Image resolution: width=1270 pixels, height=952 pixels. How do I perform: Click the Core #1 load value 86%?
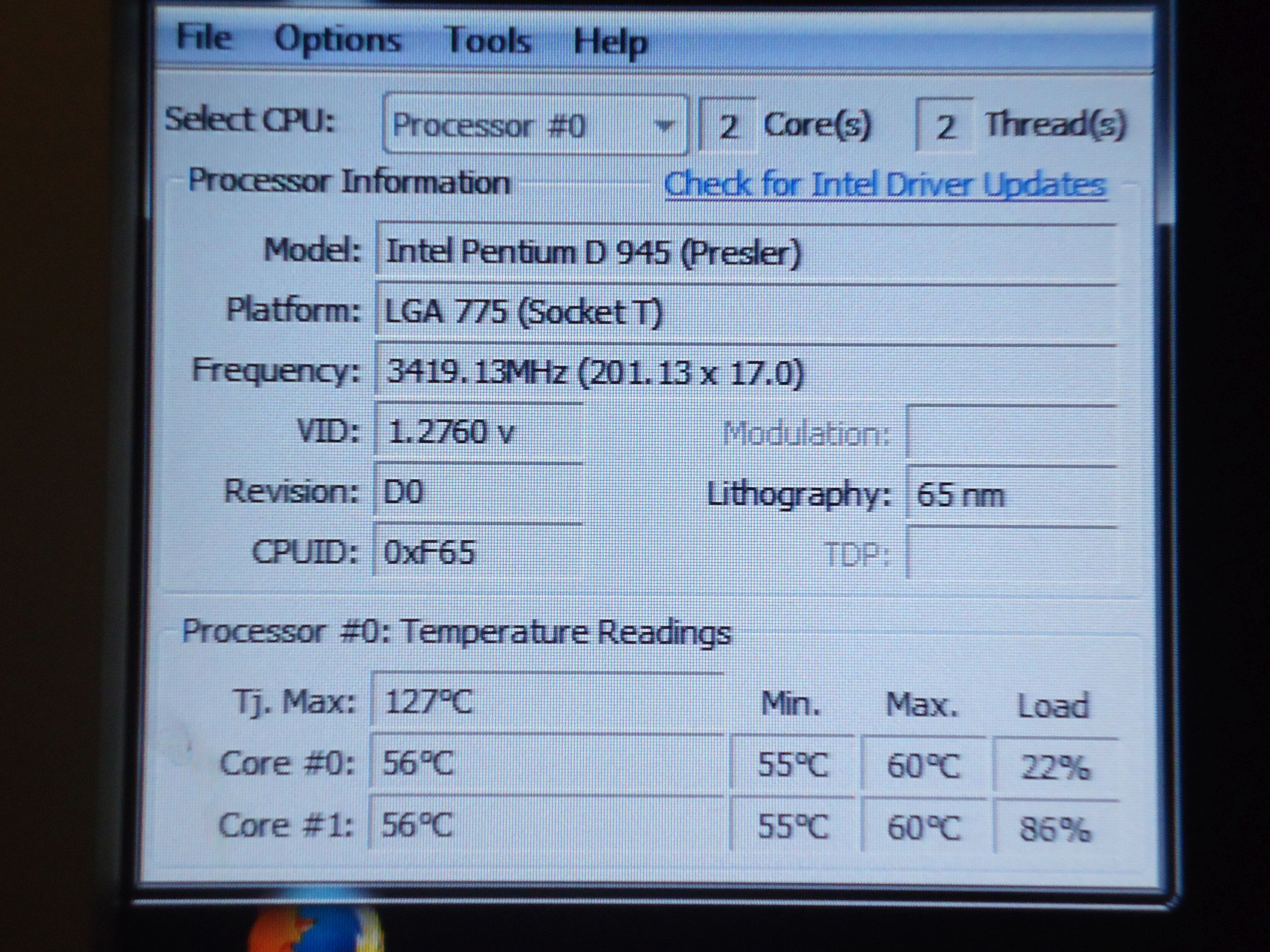click(x=1055, y=828)
